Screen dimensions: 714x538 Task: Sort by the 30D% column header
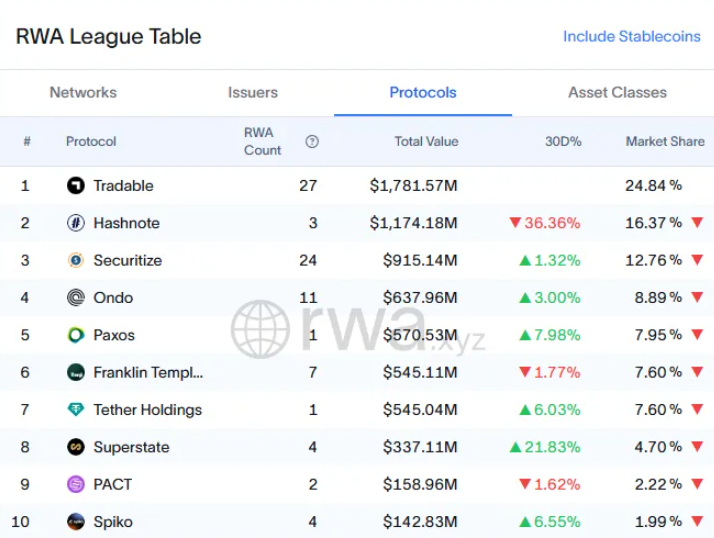[x=563, y=142]
